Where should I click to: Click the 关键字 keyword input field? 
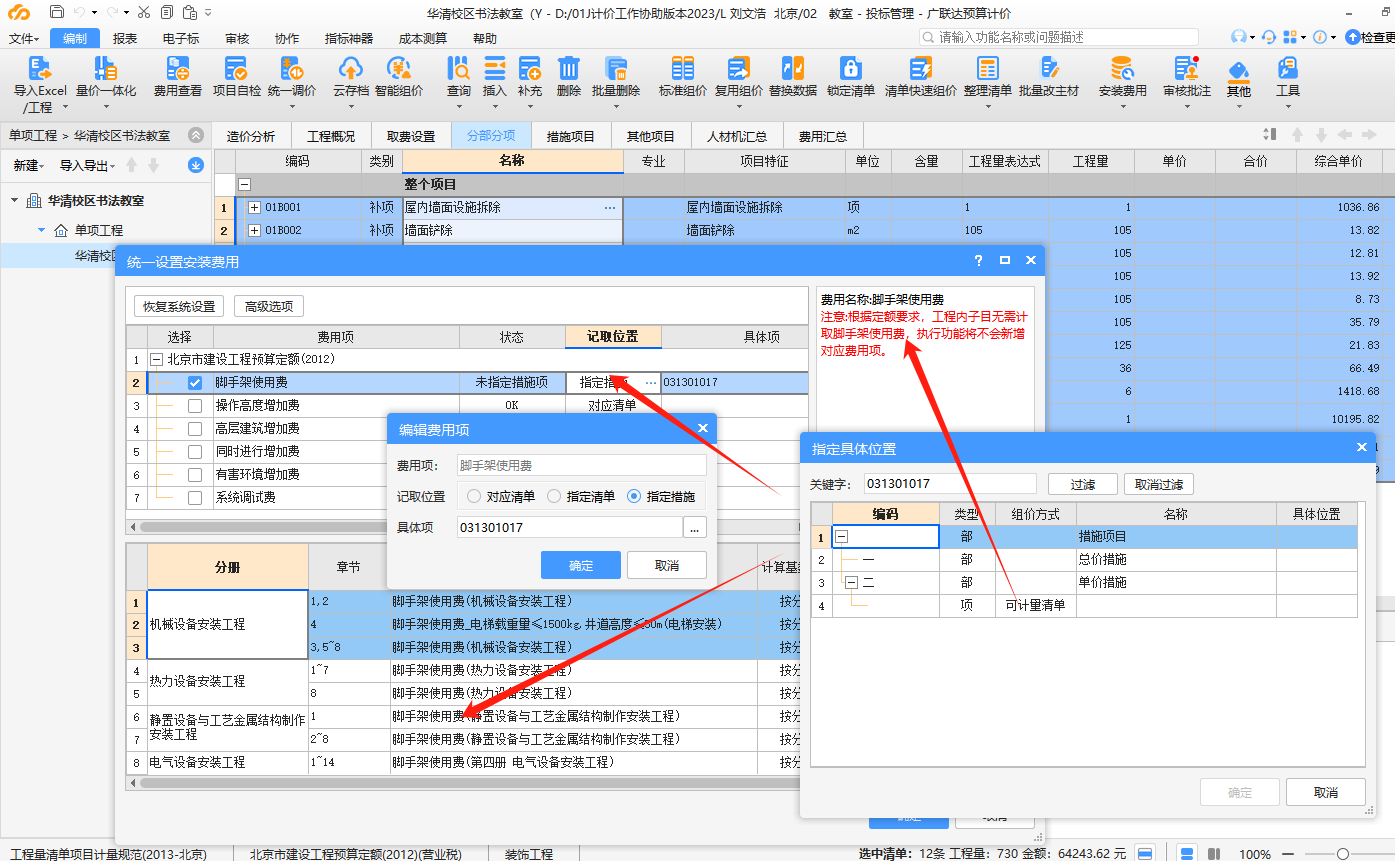(x=950, y=484)
